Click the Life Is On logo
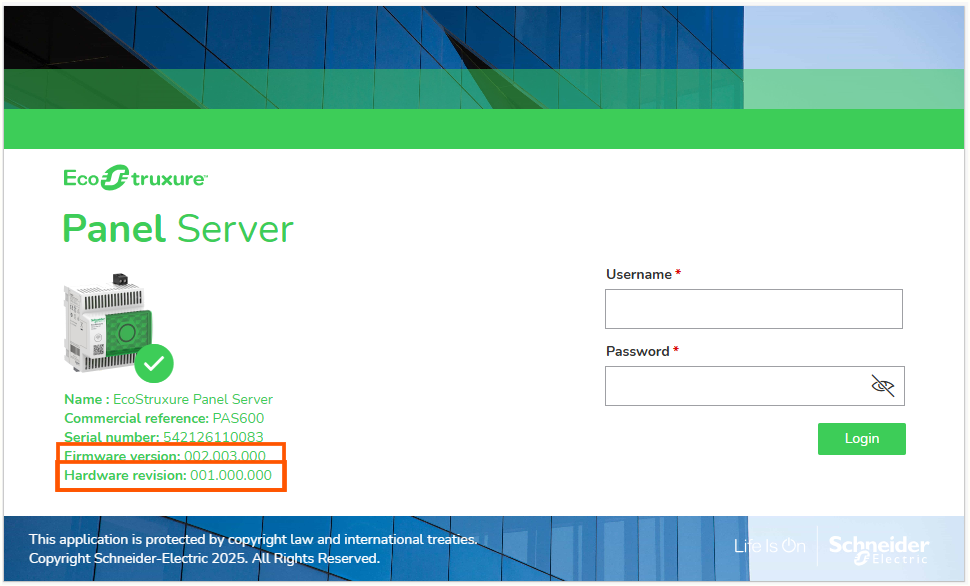 (770, 546)
